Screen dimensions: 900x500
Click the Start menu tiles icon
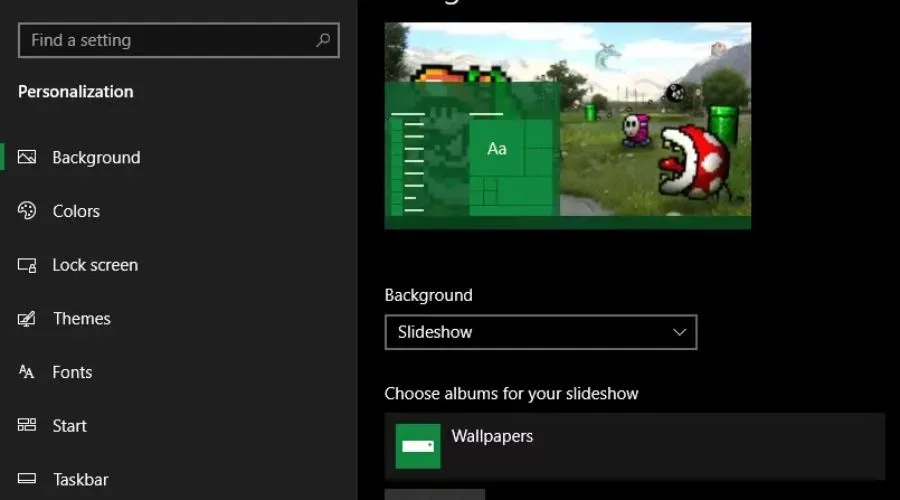click(27, 426)
